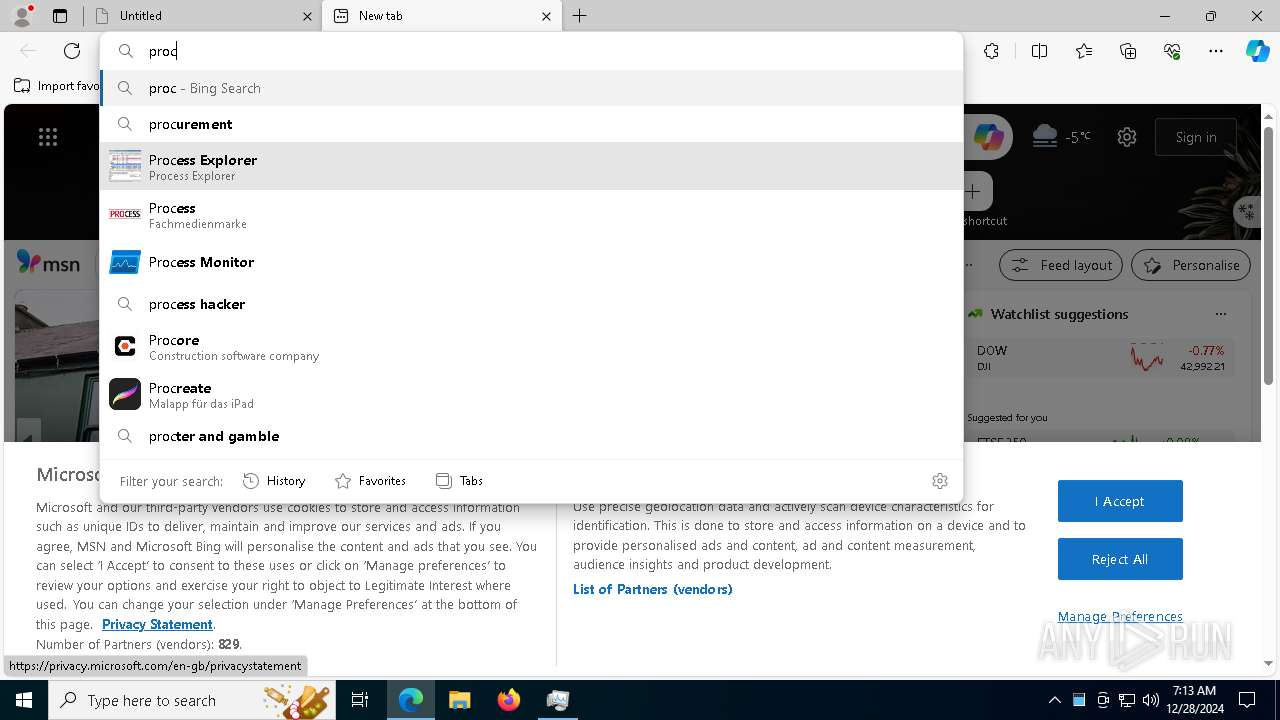The width and height of the screenshot is (1280, 720).
Task: Choose the Procreate suggestion
Action: tap(531, 394)
